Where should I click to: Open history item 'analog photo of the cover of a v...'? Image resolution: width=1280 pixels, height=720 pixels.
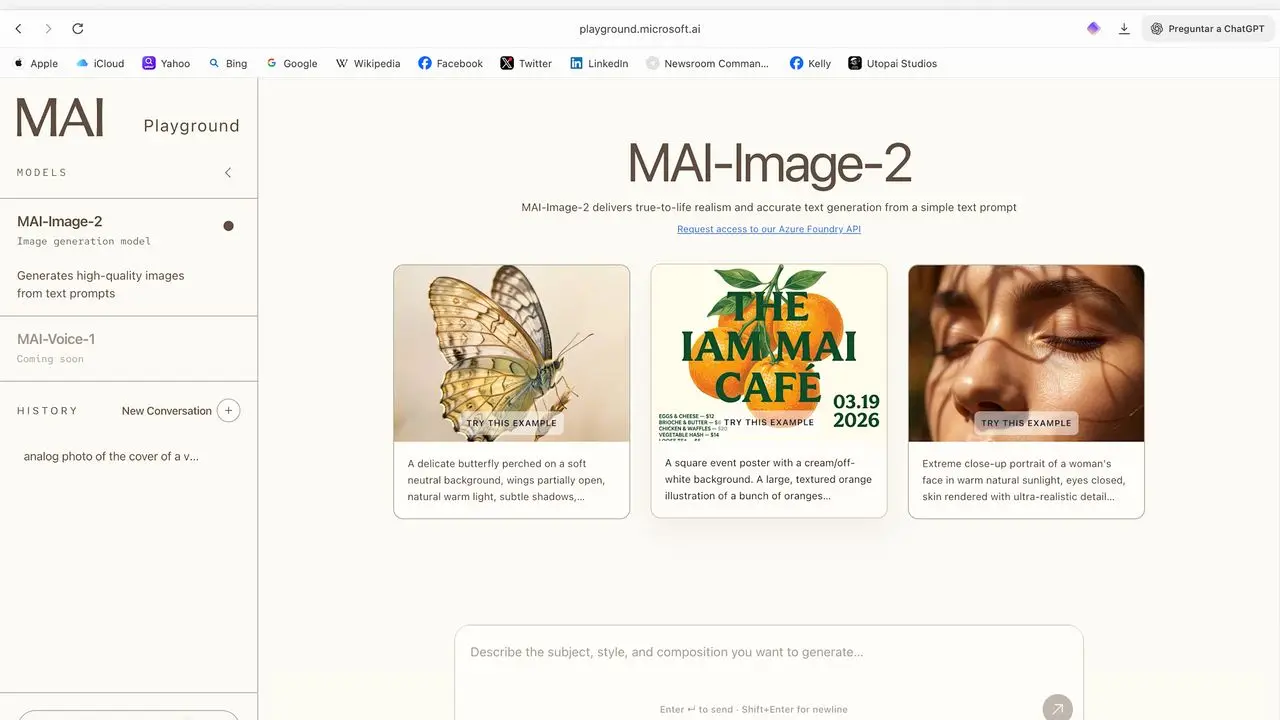(x=111, y=456)
